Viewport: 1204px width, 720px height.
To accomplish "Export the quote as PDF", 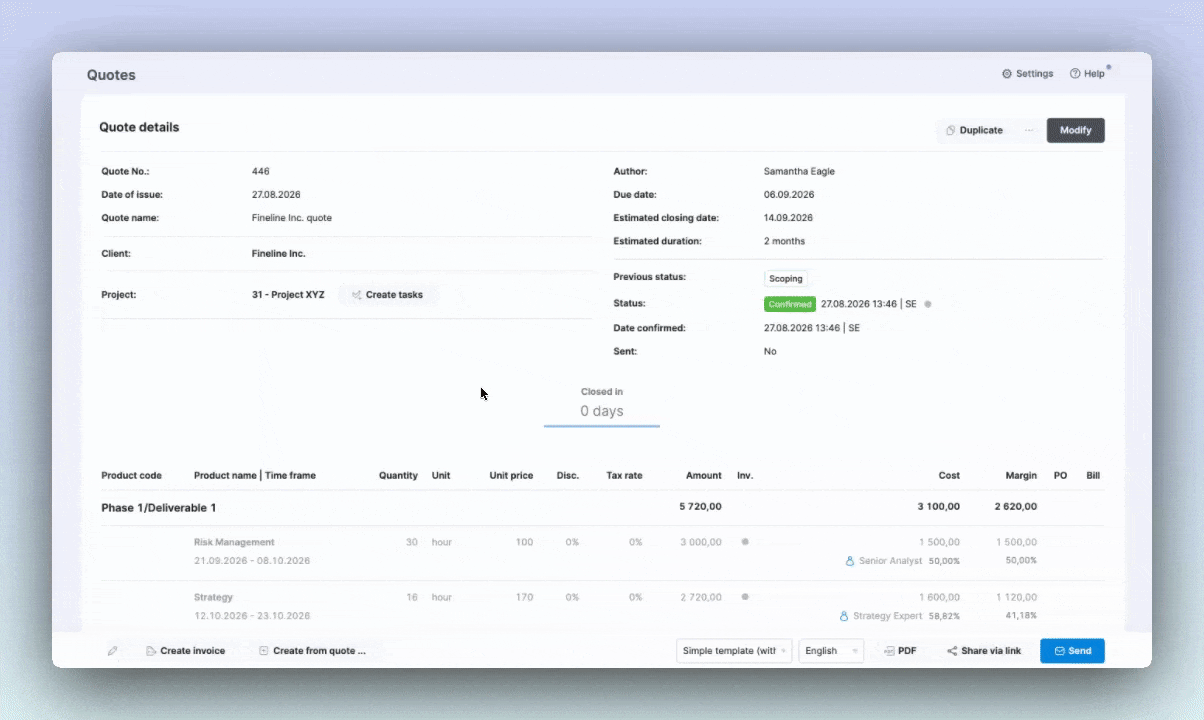I will (900, 651).
